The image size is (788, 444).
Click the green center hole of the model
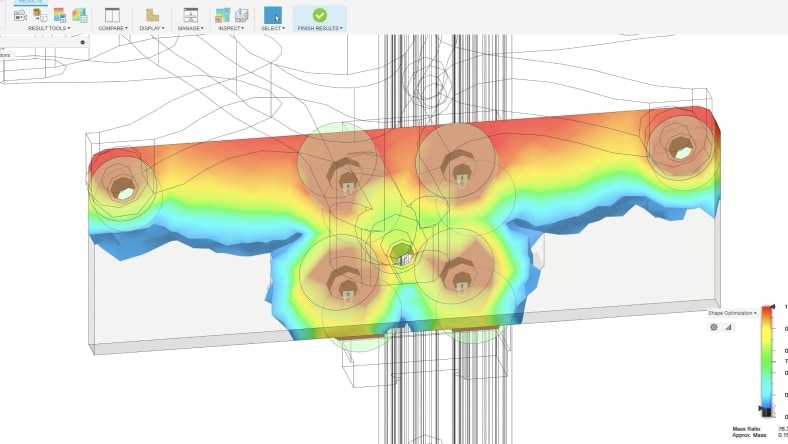pos(401,253)
